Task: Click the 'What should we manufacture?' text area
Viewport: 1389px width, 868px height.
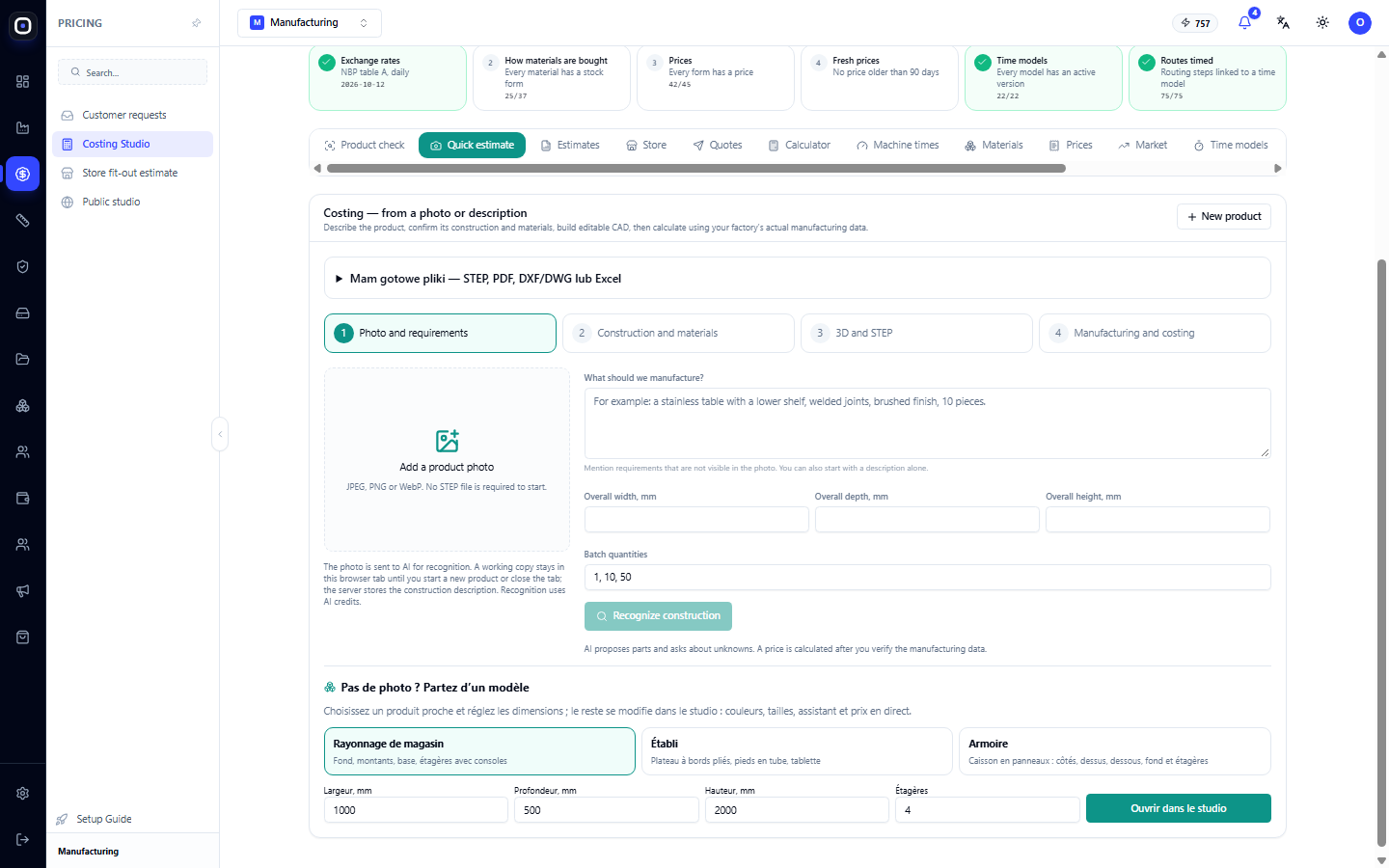Action: [x=927, y=423]
